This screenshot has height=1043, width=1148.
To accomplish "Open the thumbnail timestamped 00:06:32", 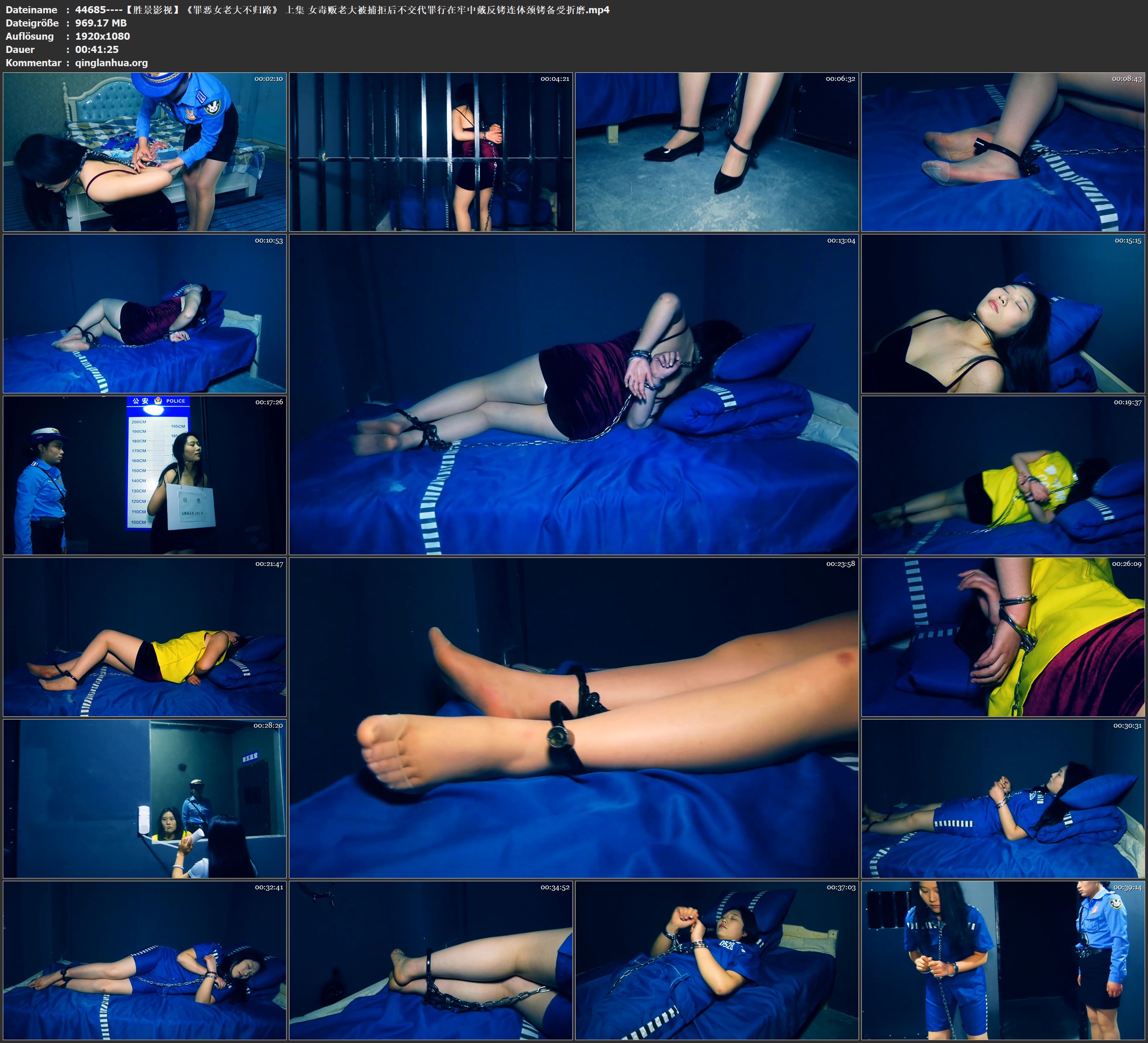I will pos(716,151).
